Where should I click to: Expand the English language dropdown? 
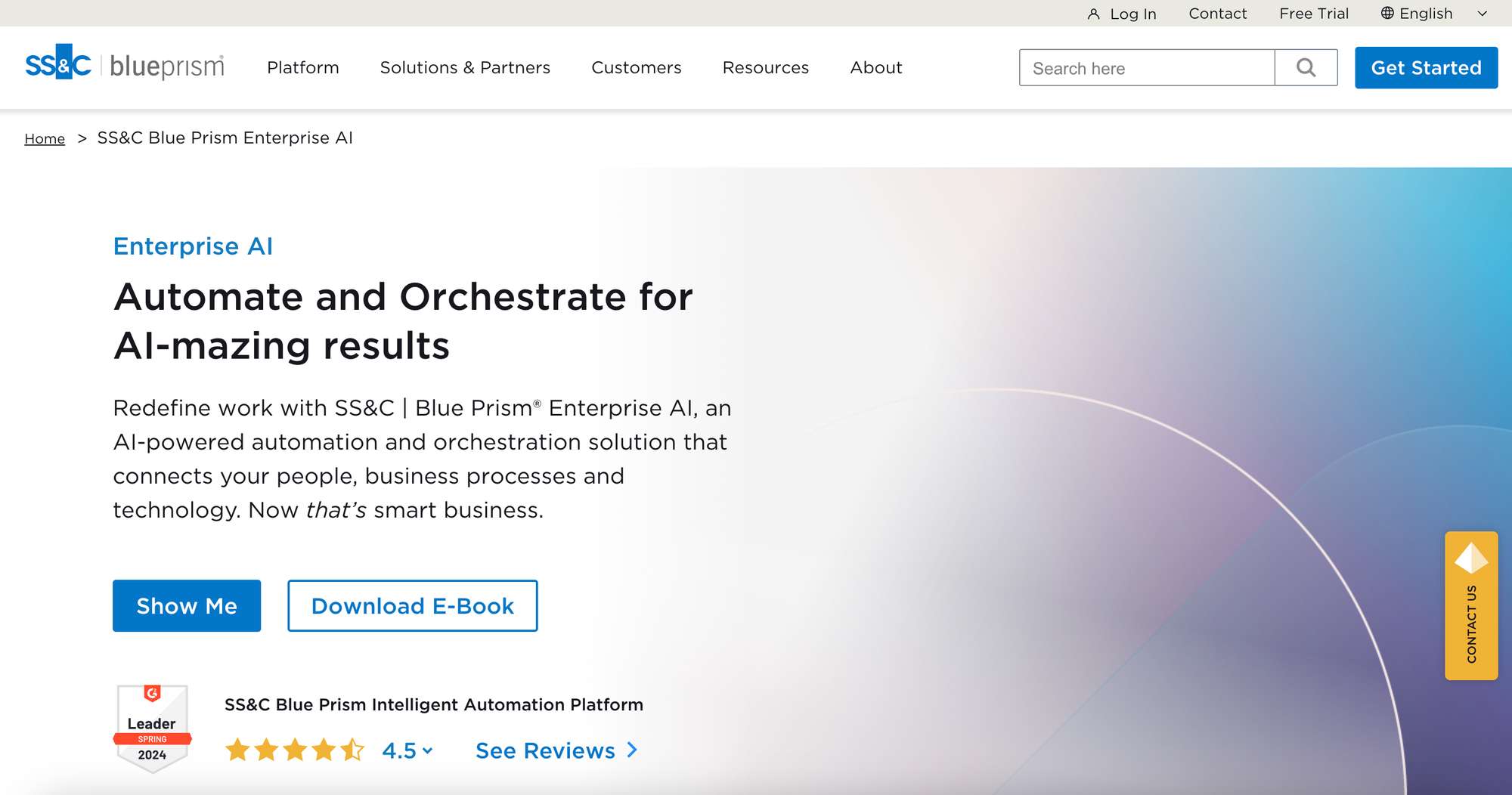coord(1480,14)
